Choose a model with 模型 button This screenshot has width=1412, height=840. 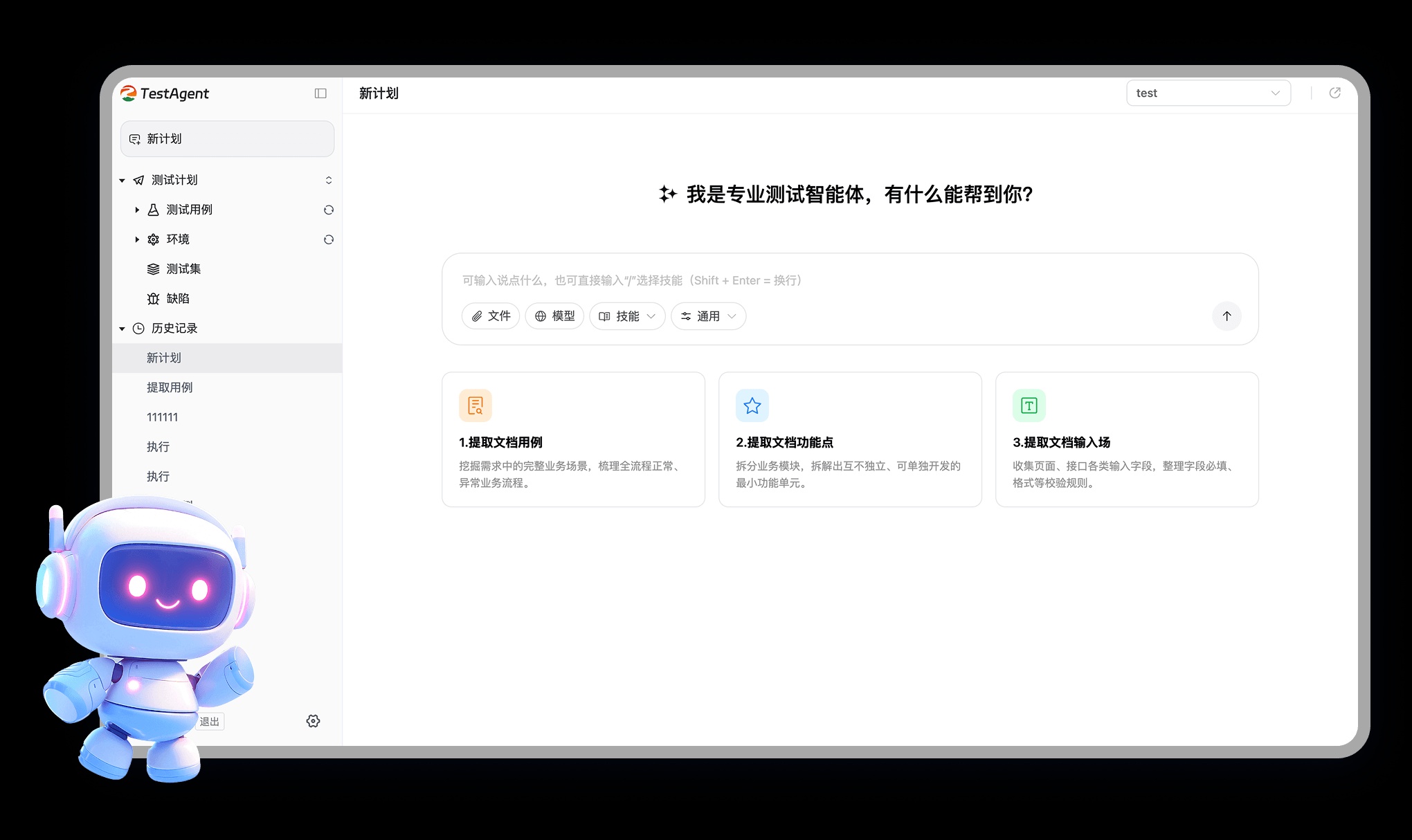[x=554, y=316]
